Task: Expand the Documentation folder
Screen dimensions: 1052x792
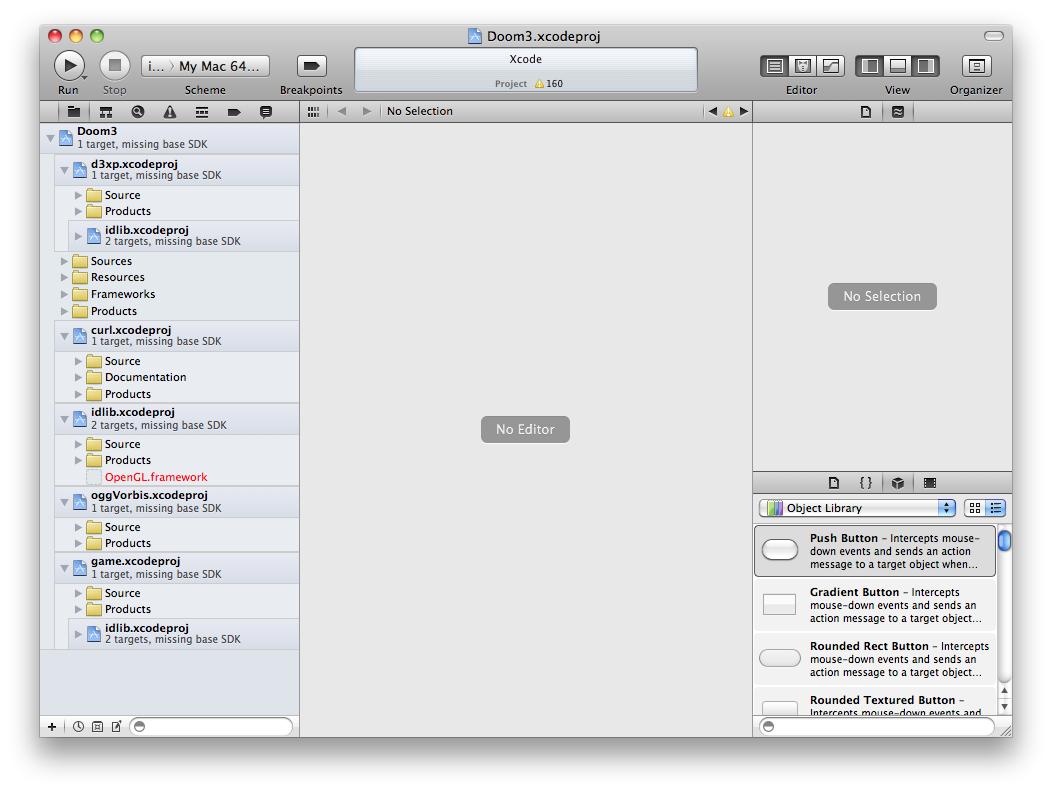Action: click(78, 377)
